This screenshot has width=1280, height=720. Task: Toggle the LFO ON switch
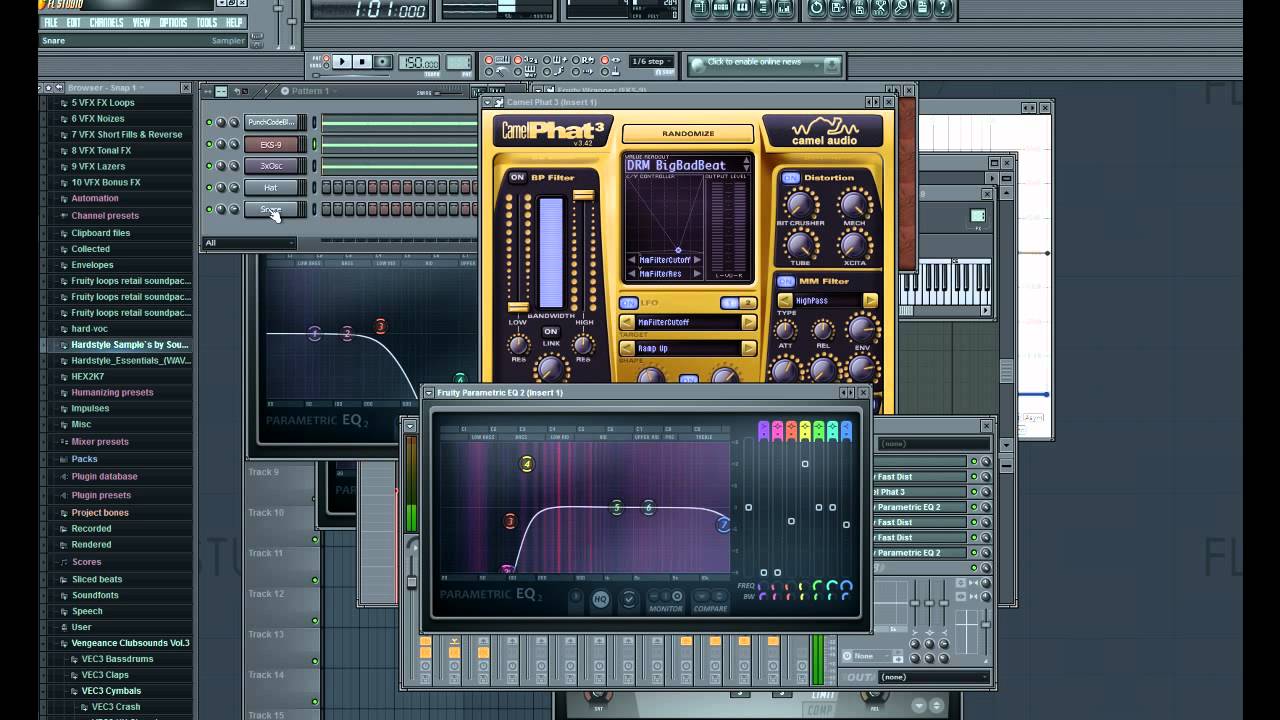[628, 302]
